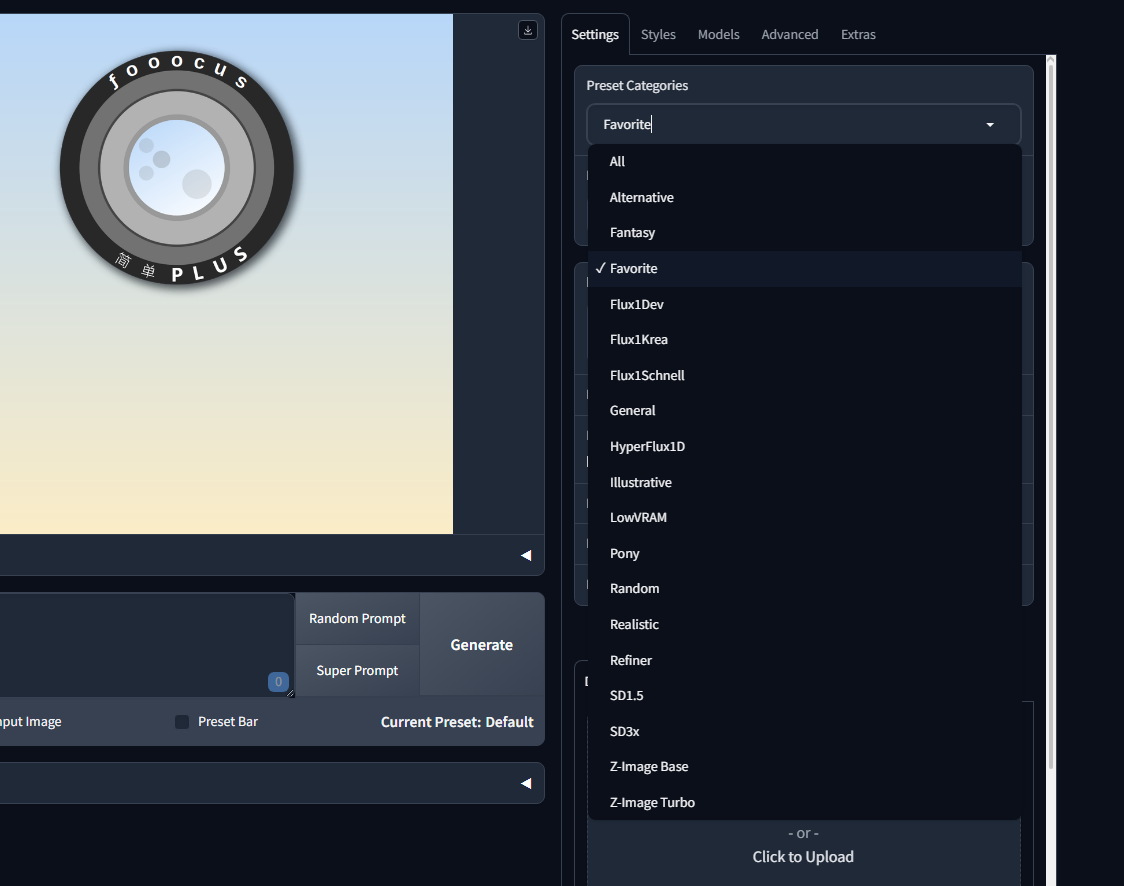1124x886 pixels.
Task: Select the Pony category
Action: (804, 553)
